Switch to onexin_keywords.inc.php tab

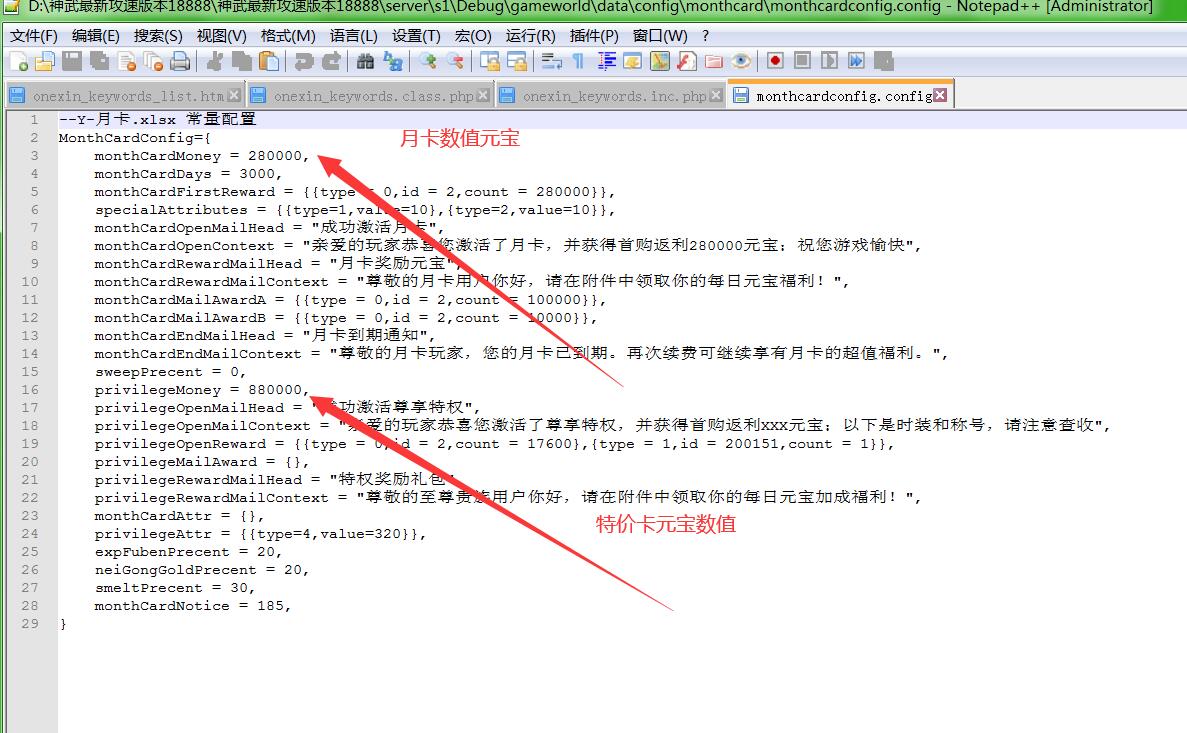pyautogui.click(x=612, y=96)
